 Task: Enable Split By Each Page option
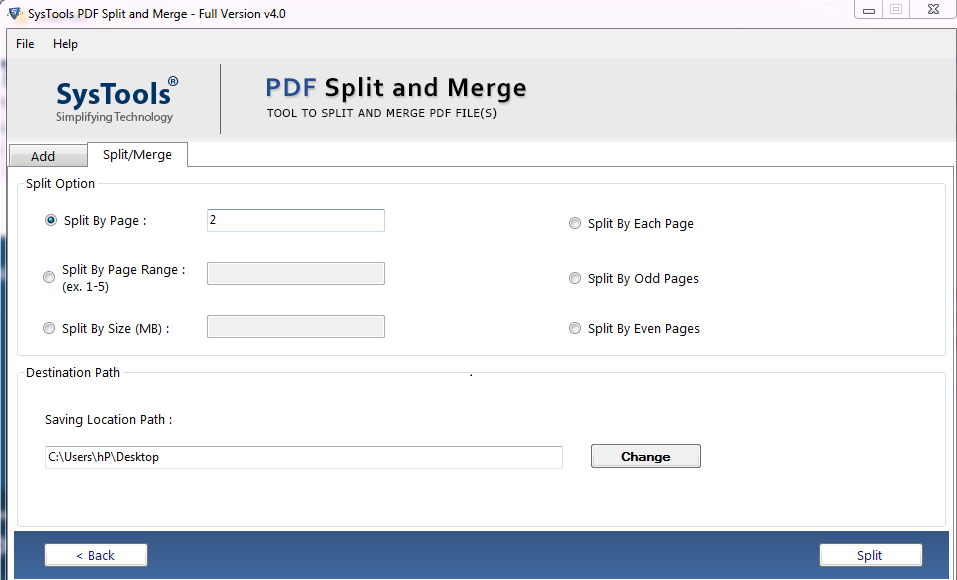[x=575, y=223]
